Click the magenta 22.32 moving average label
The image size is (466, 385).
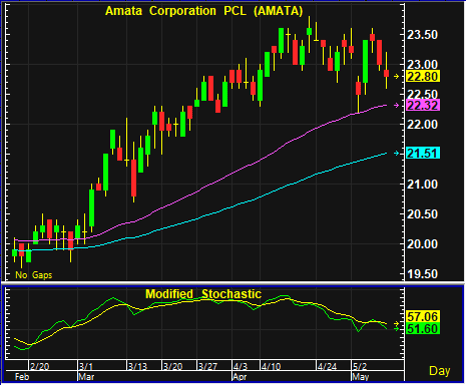tap(423, 105)
